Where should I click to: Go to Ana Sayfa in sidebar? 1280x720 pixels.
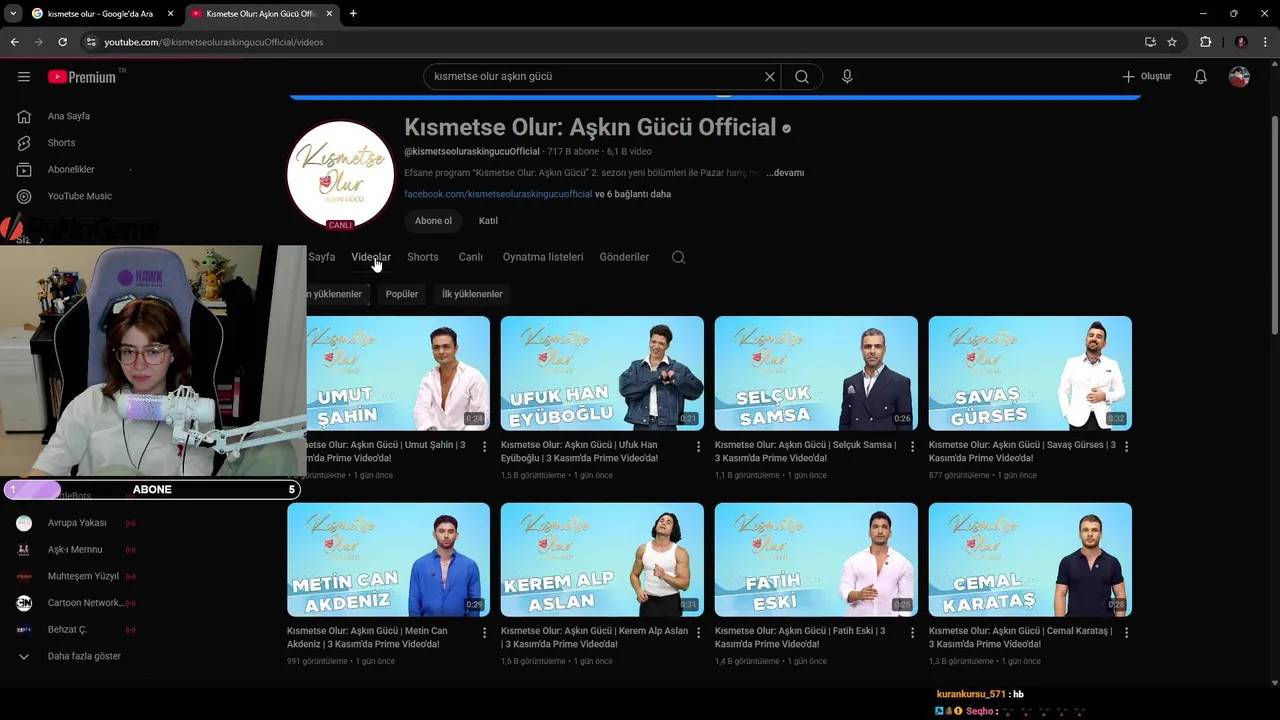pos(68,116)
